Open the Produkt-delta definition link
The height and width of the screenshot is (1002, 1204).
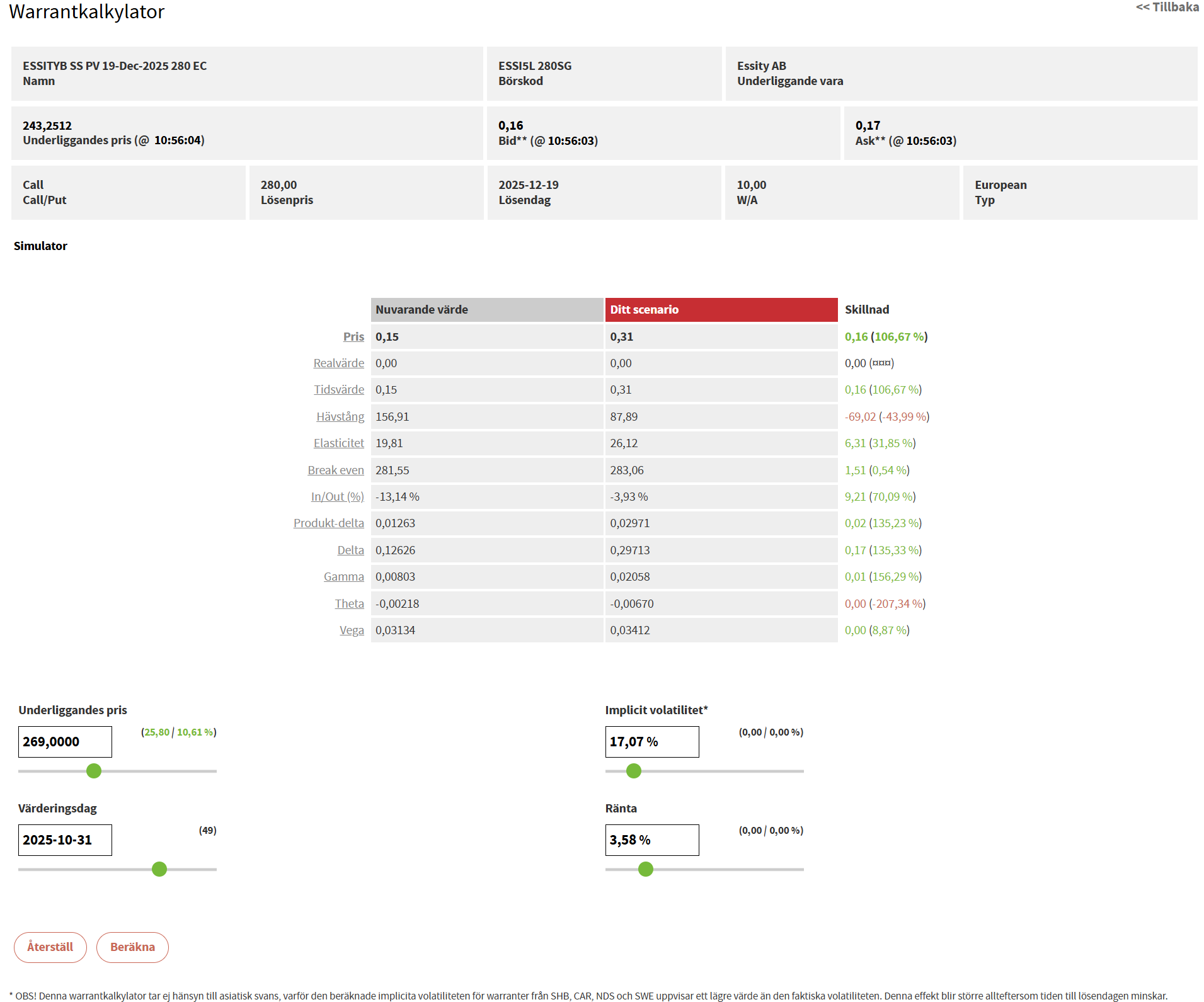pos(329,523)
